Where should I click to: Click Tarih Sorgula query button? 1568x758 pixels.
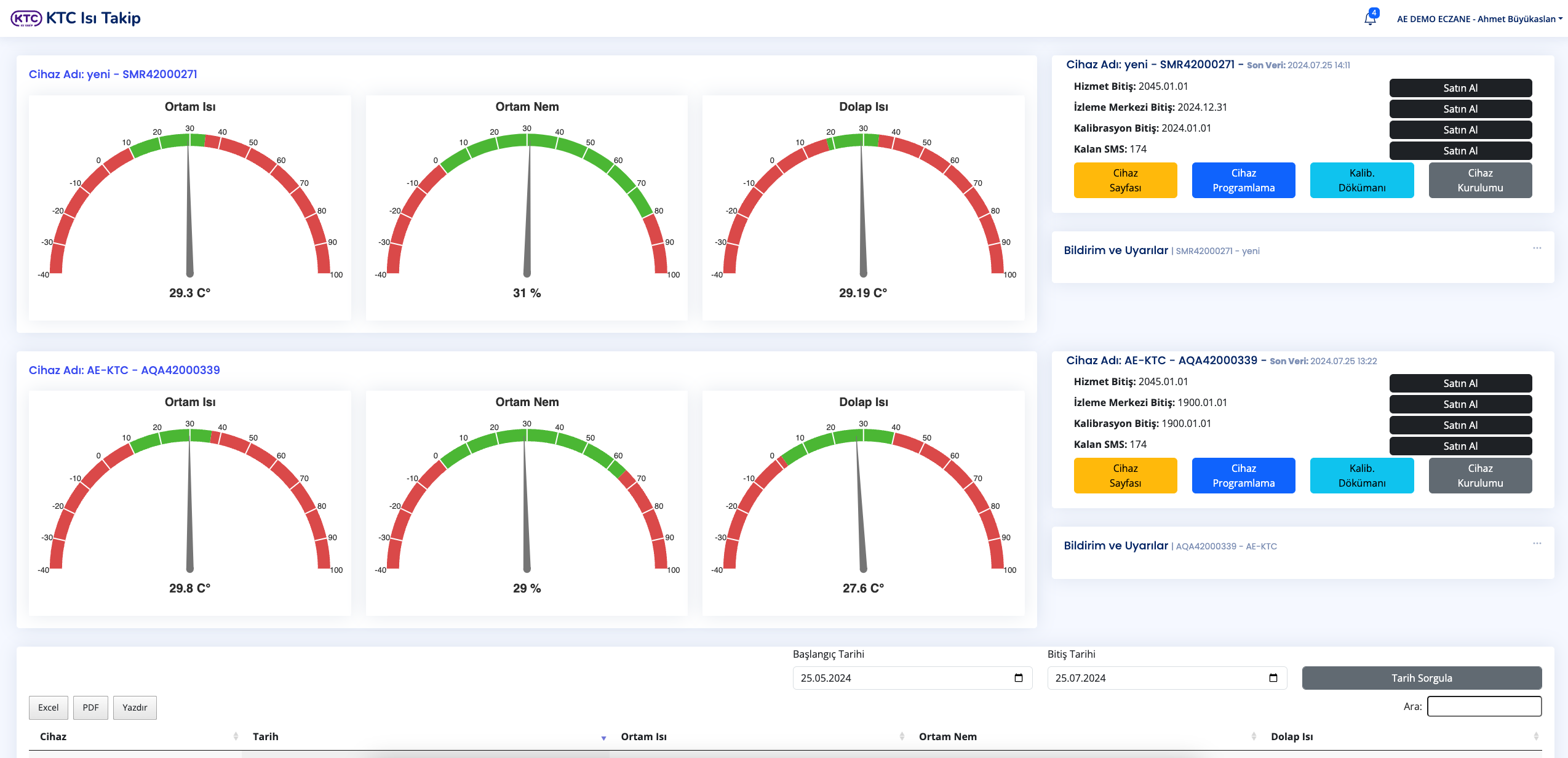click(1422, 678)
